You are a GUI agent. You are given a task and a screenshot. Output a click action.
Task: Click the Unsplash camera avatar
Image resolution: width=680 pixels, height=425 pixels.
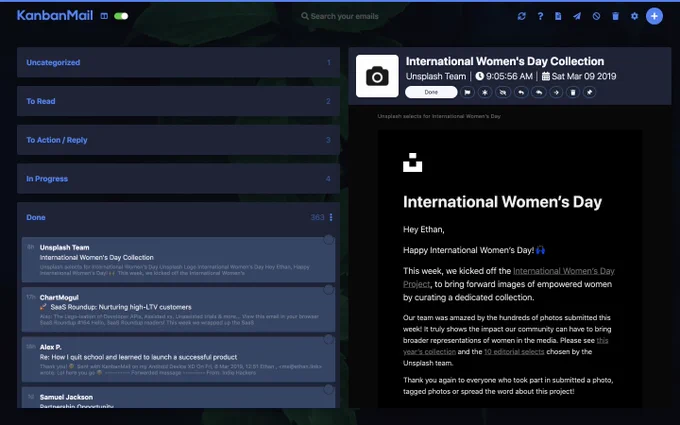[x=377, y=76]
